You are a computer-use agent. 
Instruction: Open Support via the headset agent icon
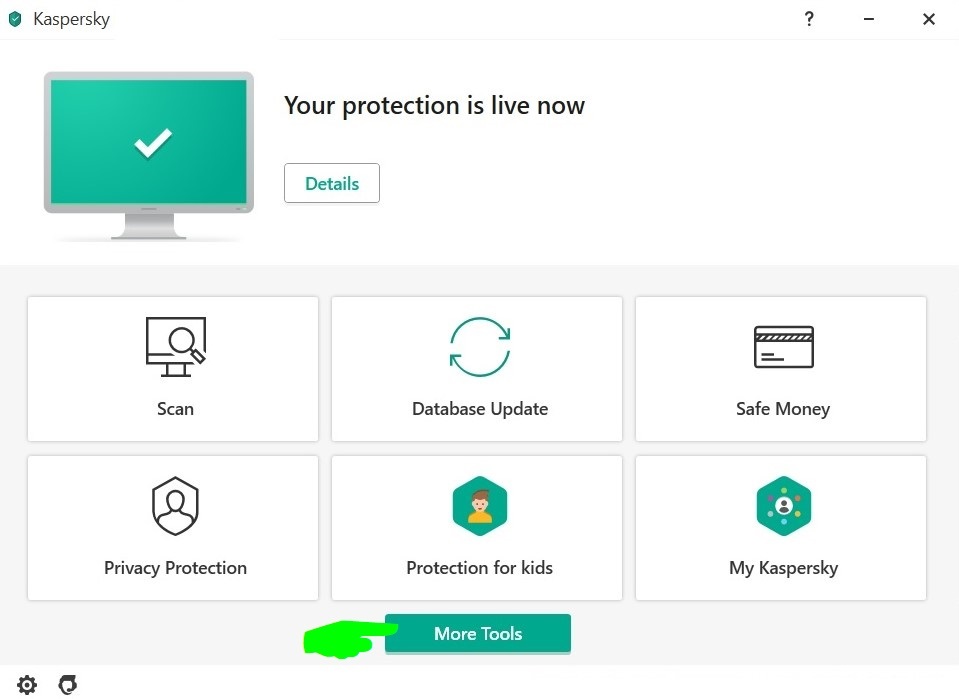[x=67, y=684]
